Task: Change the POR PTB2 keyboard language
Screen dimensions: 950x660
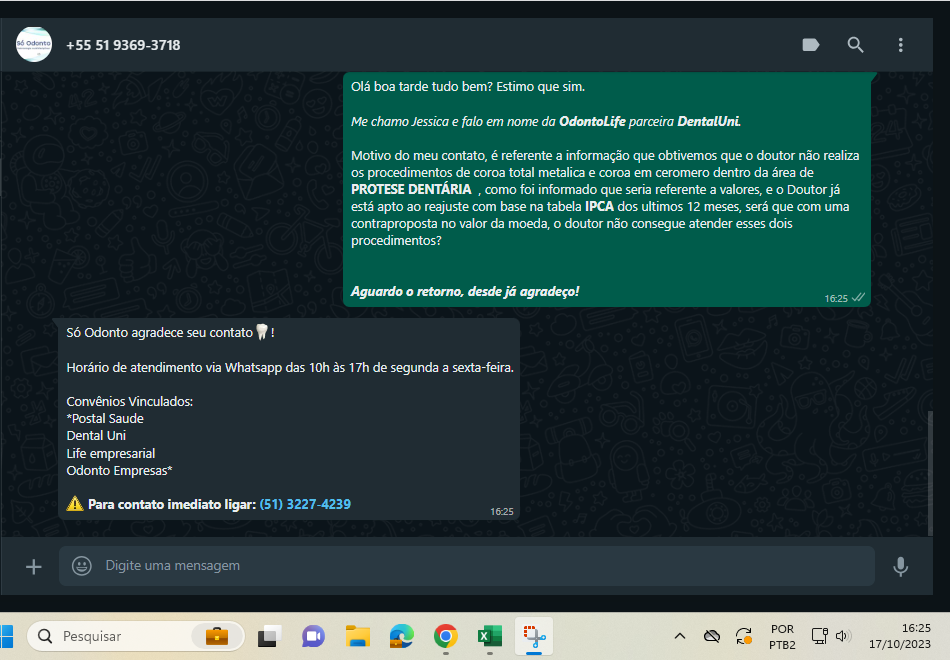Action: (782, 637)
